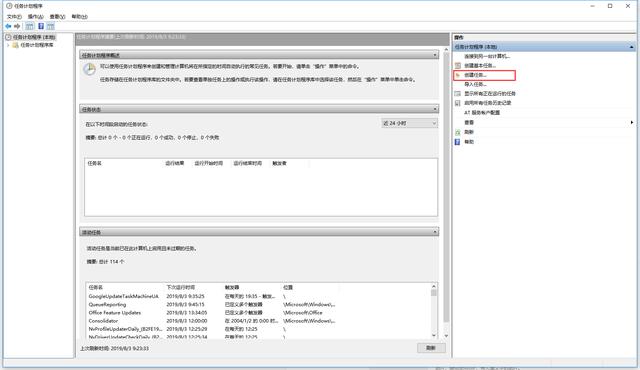Click 刷新 text in Actions pane
The height and width of the screenshot is (370, 640).
(469, 132)
